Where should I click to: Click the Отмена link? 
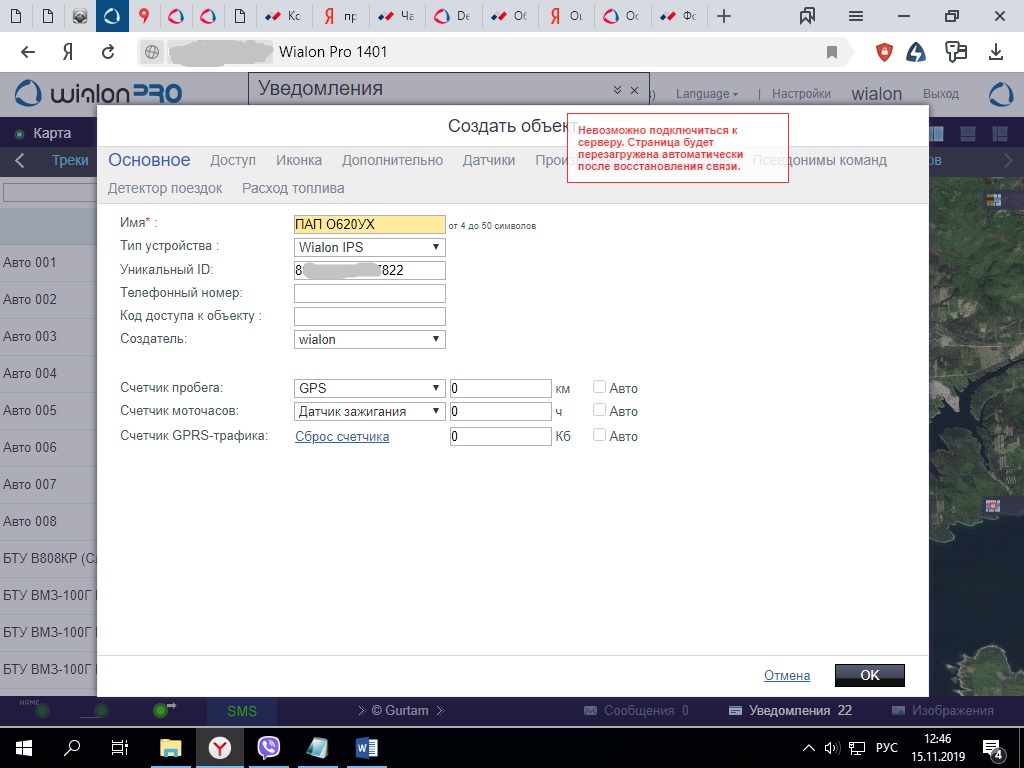click(786, 675)
